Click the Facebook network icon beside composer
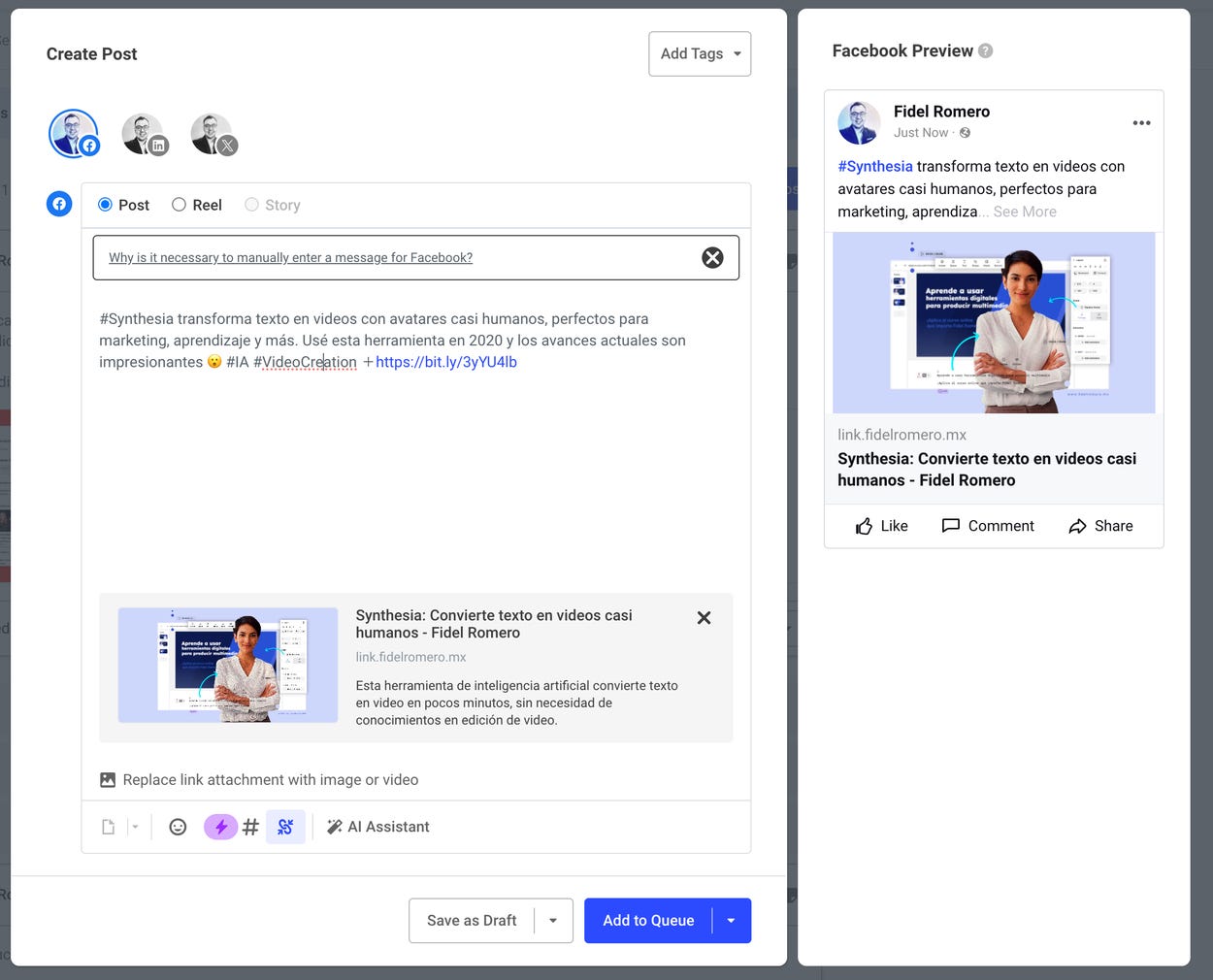Screen dimensions: 1213x980 [59, 204]
